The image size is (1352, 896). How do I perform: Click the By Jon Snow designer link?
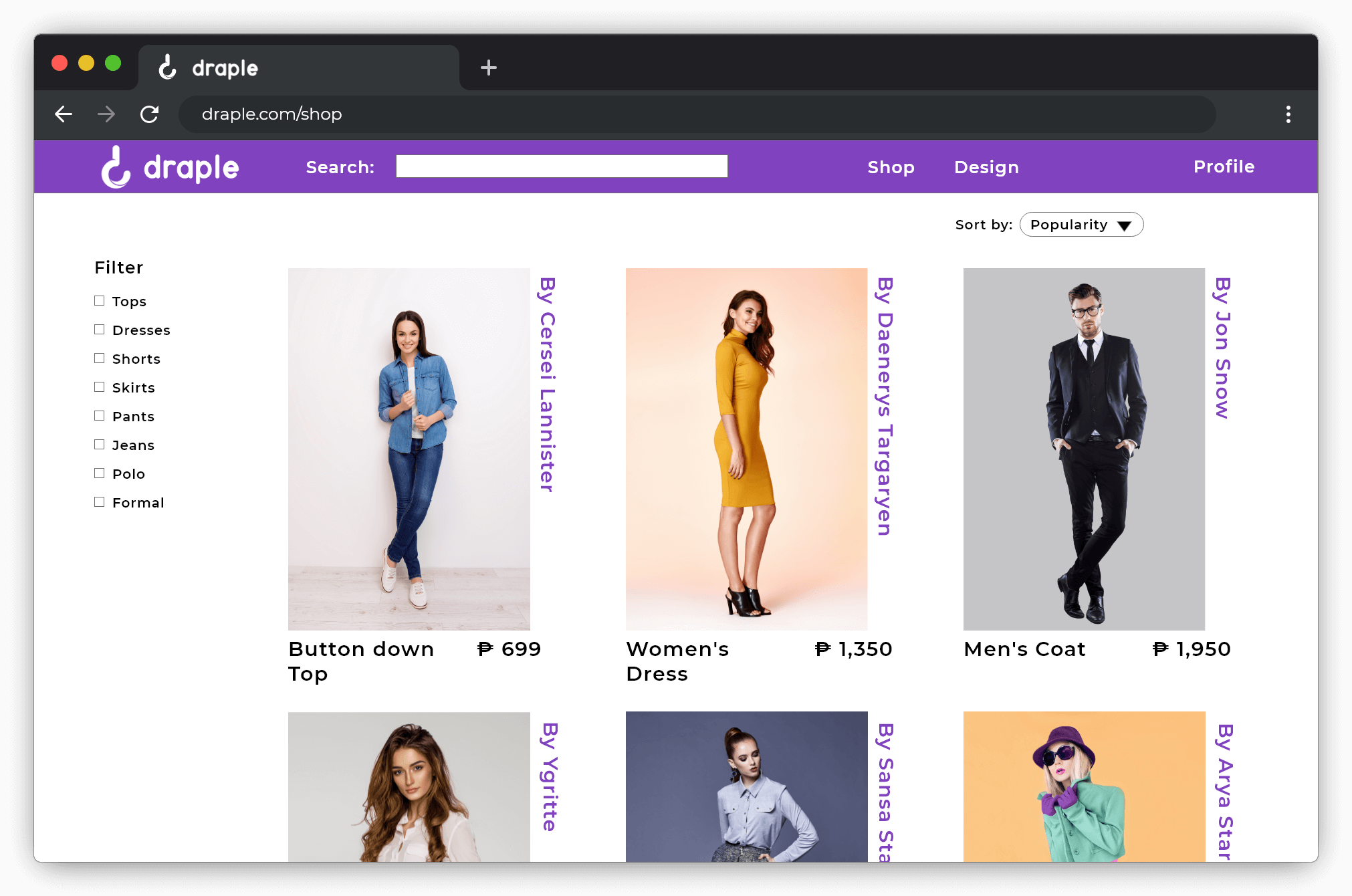tap(1223, 348)
